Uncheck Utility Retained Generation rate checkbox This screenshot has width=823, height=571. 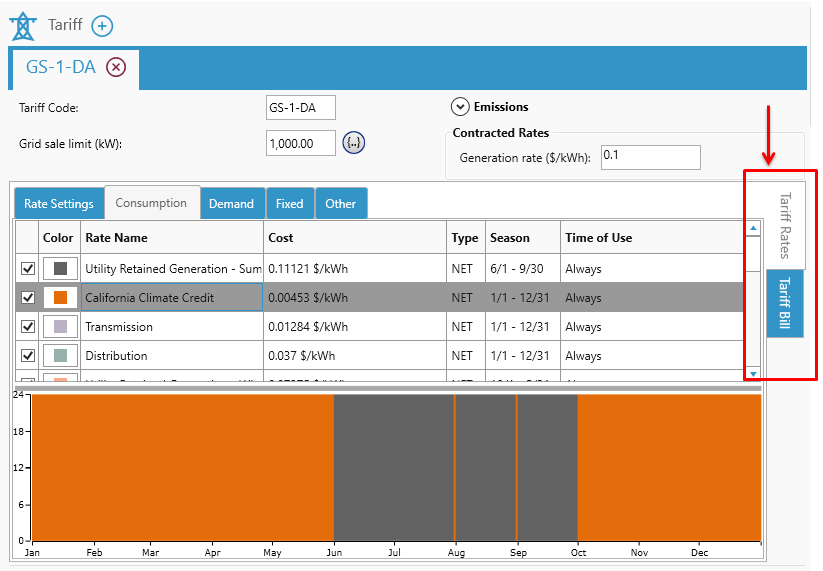pos(28,269)
